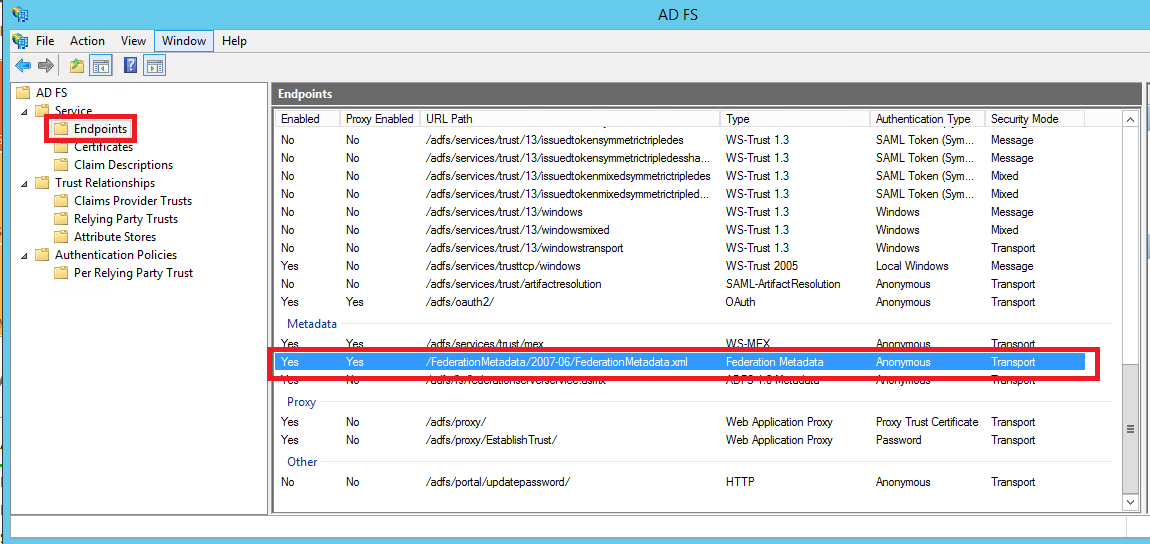1150x544 pixels.
Task: Select the Trust Relationships folder label
Action: 105,183
